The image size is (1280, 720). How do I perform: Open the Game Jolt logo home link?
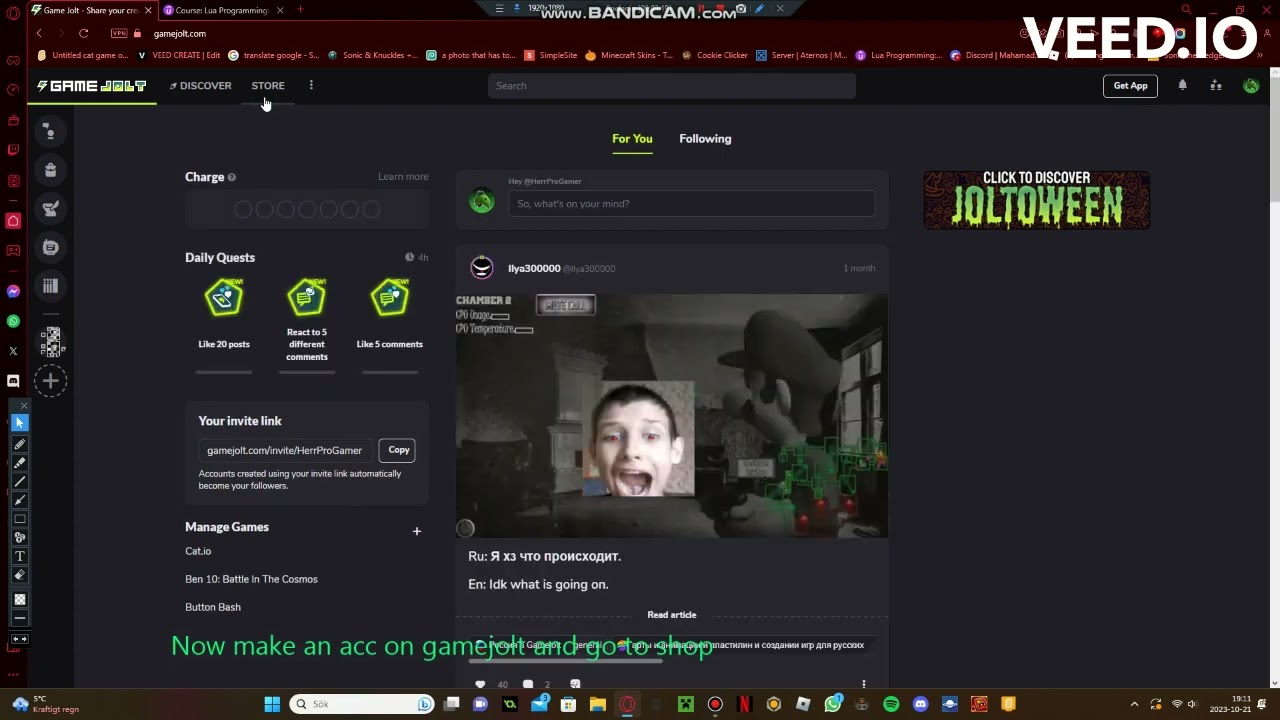[91, 86]
